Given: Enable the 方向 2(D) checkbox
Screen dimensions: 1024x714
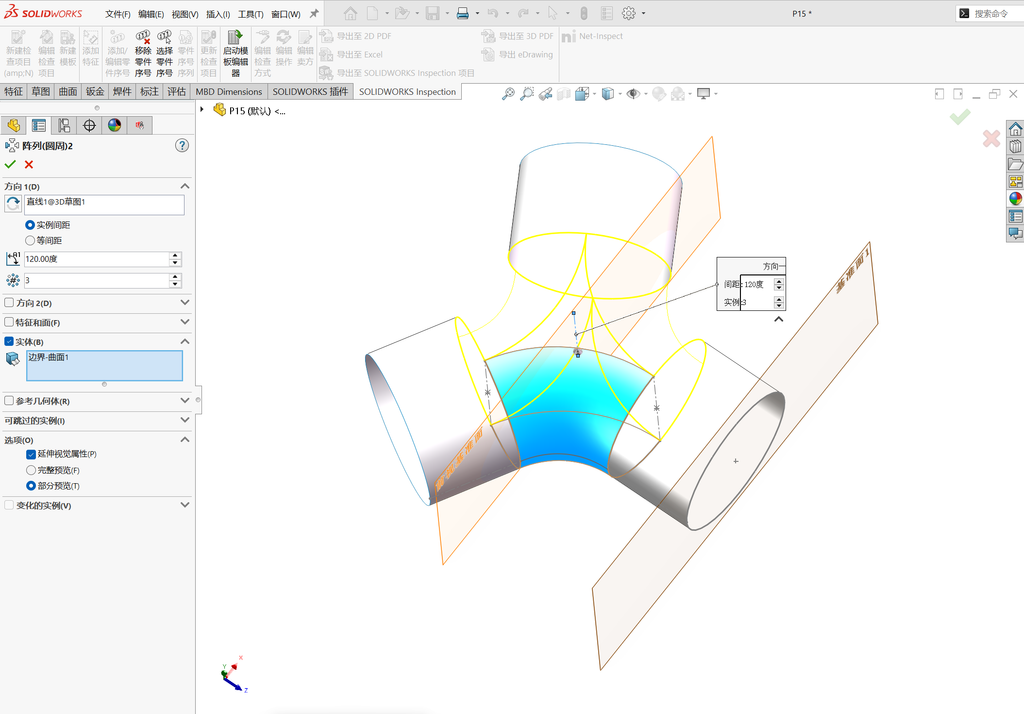Looking at the screenshot, I should [9, 303].
